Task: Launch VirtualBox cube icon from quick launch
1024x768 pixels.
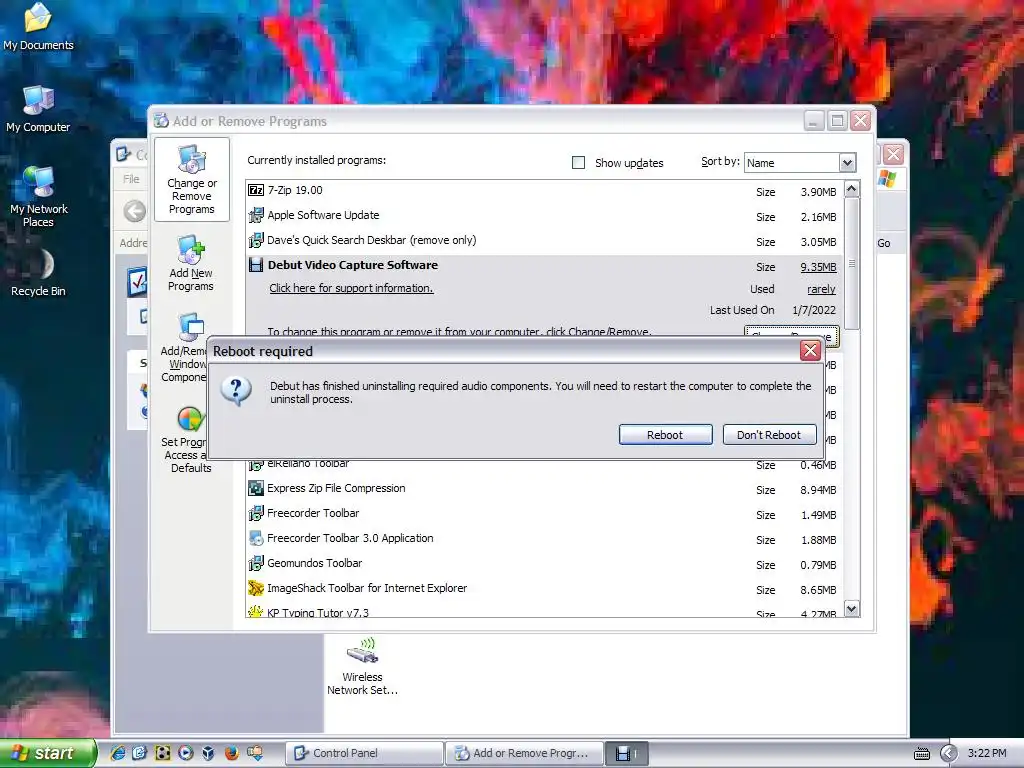Action: point(208,753)
